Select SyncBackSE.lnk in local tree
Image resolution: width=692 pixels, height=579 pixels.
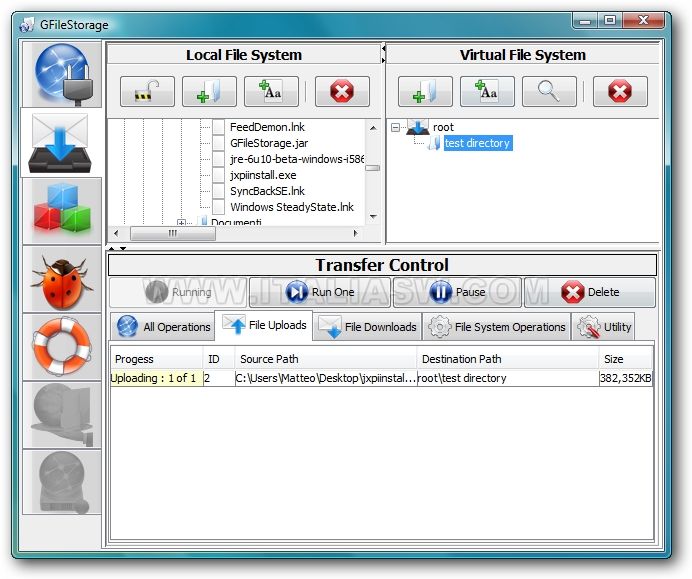(x=267, y=191)
